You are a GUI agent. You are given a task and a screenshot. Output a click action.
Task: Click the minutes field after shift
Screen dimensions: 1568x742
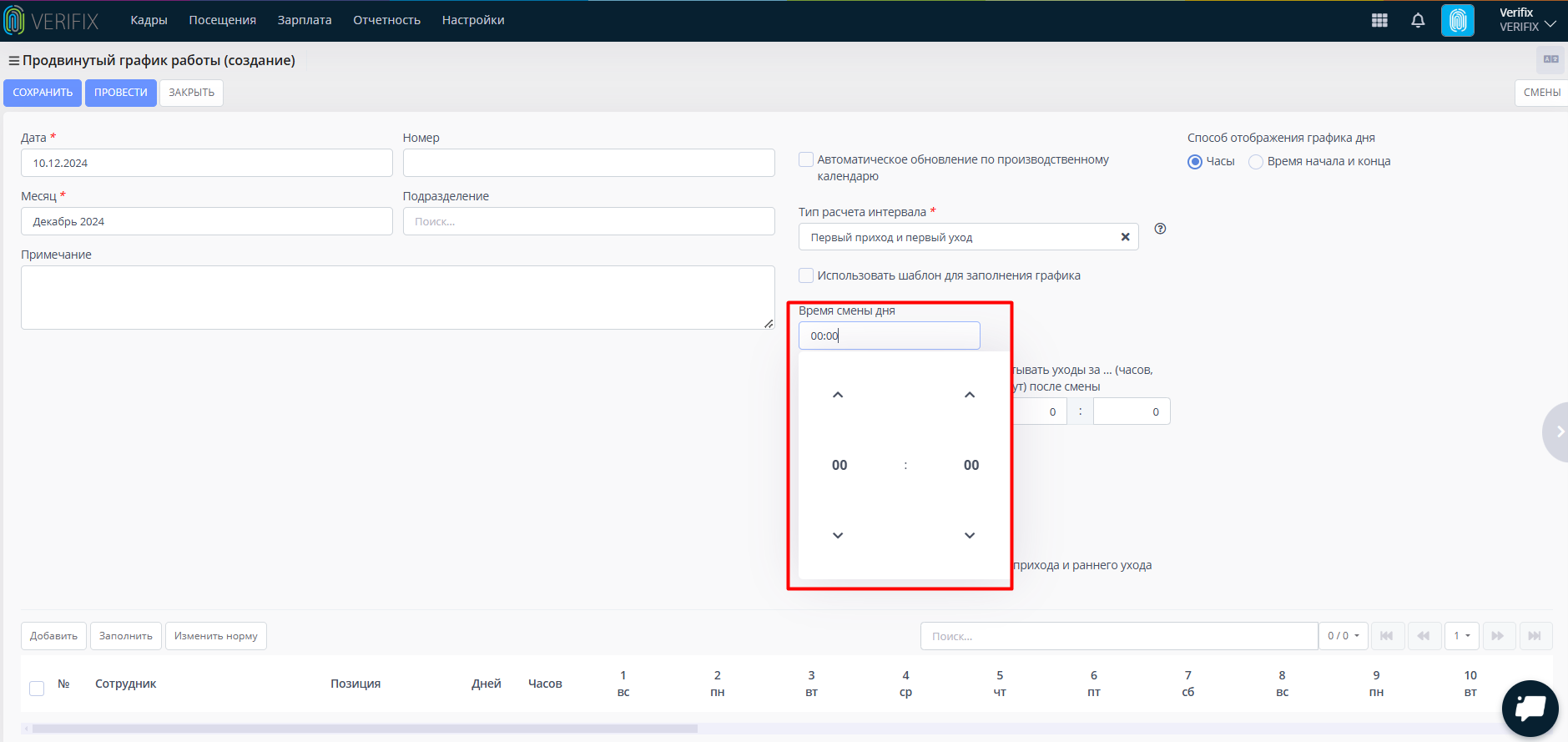coord(1132,411)
